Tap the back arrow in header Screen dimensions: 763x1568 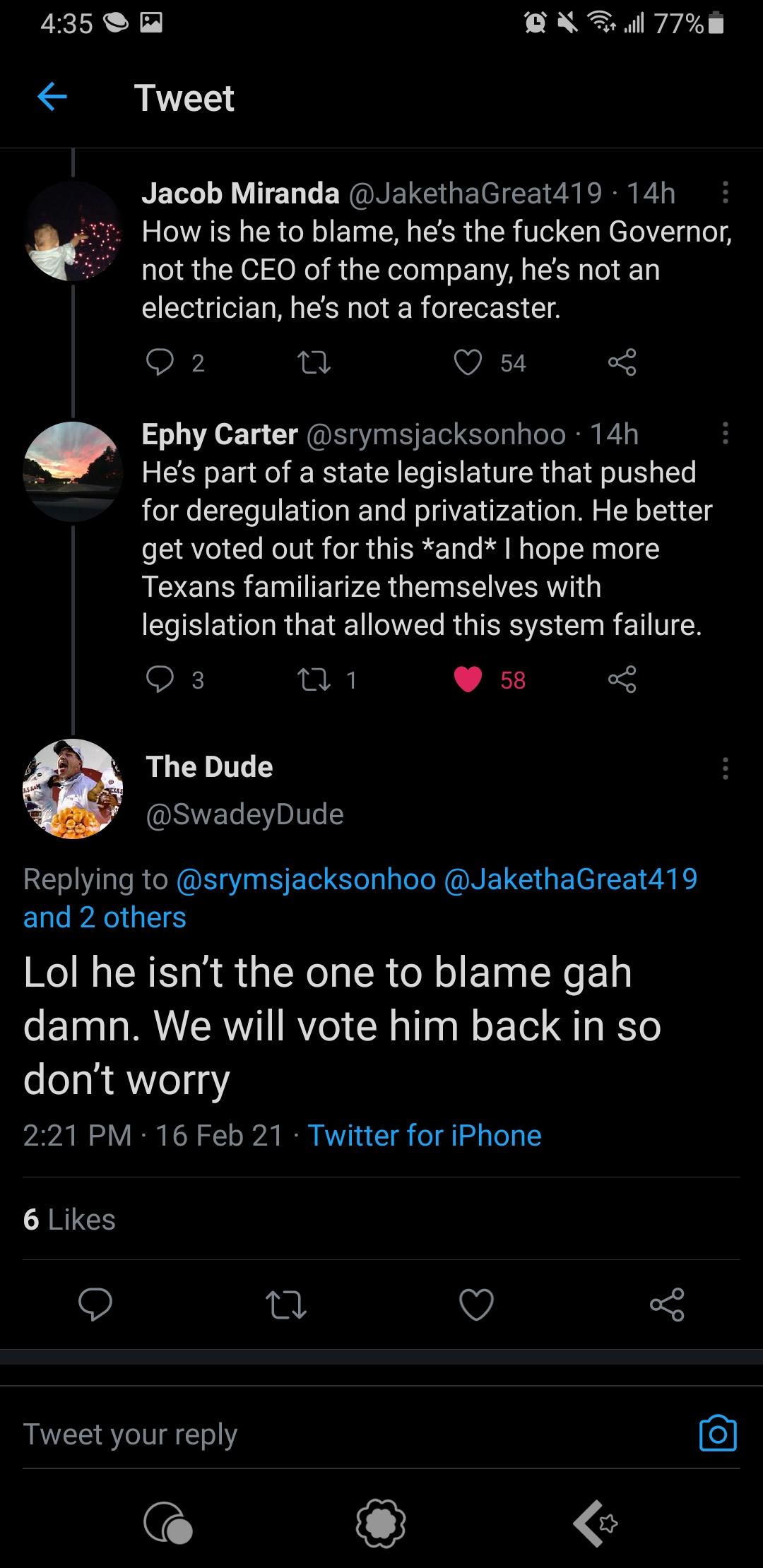(x=52, y=97)
